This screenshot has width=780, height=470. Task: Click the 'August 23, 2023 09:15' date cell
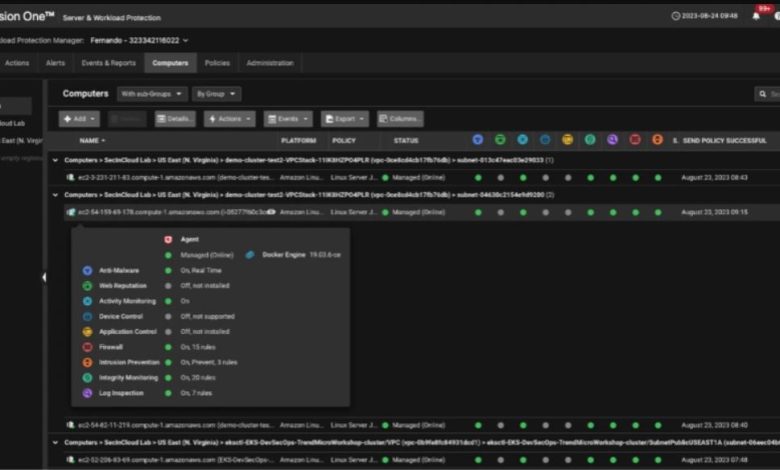click(x=714, y=212)
